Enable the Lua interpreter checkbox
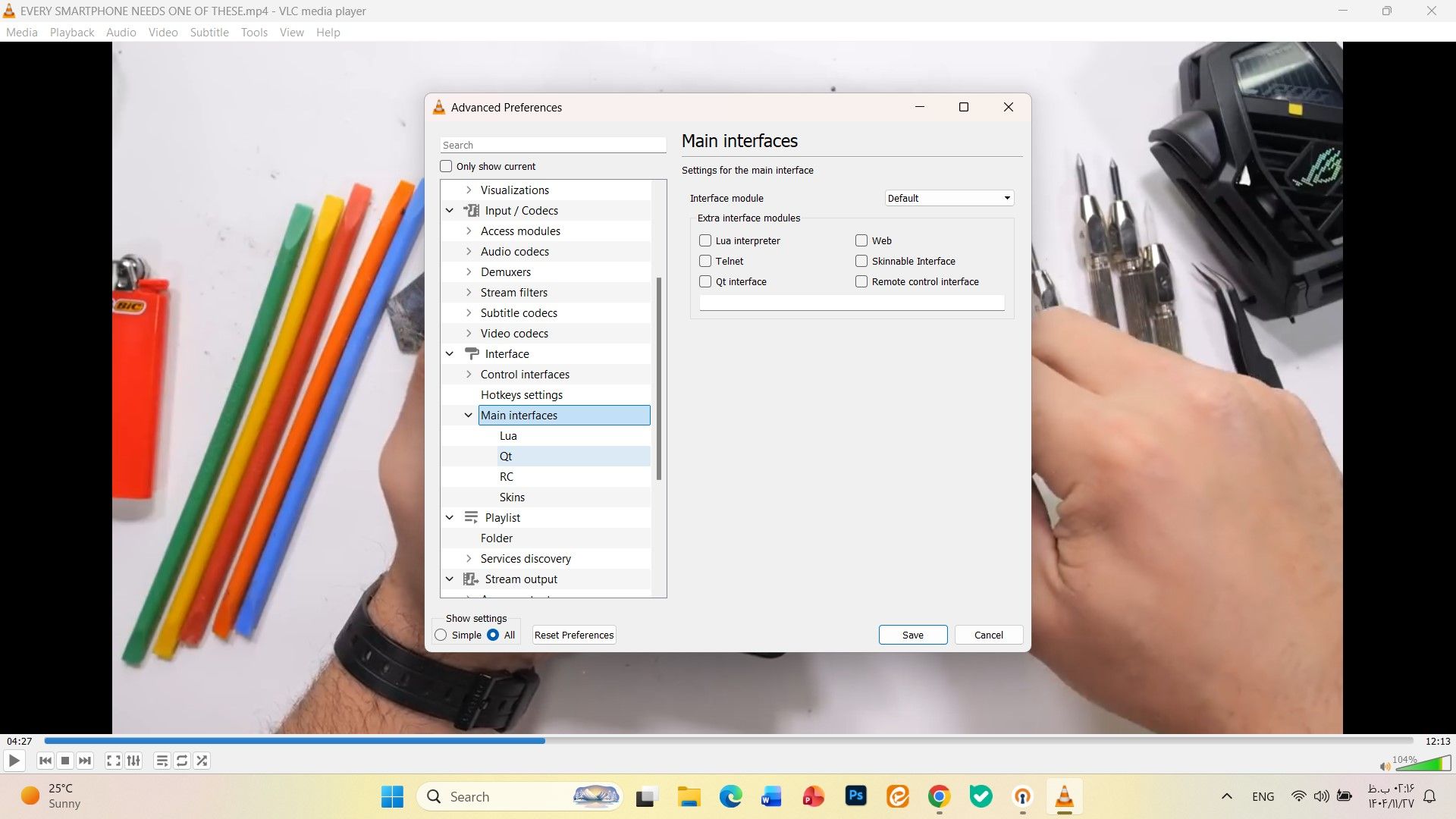The width and height of the screenshot is (1456, 819). (705, 240)
